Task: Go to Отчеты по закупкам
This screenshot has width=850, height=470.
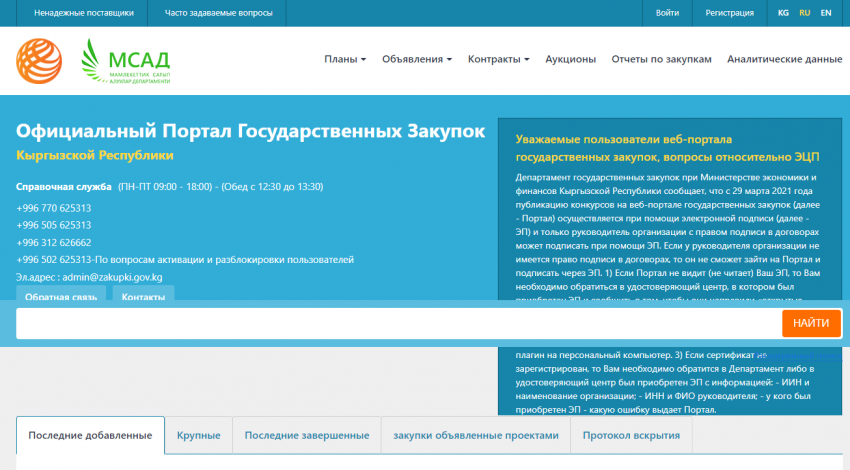Action: (661, 59)
